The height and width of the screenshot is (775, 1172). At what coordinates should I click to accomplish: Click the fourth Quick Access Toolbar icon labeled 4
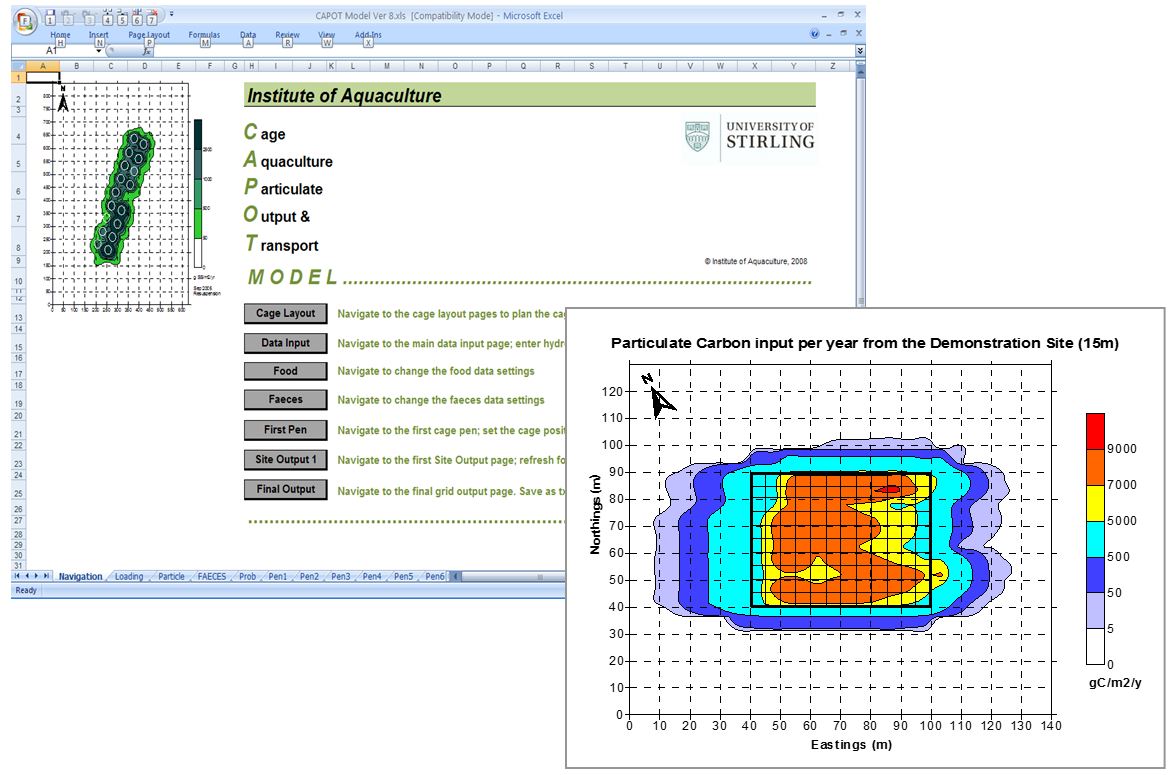point(108,16)
